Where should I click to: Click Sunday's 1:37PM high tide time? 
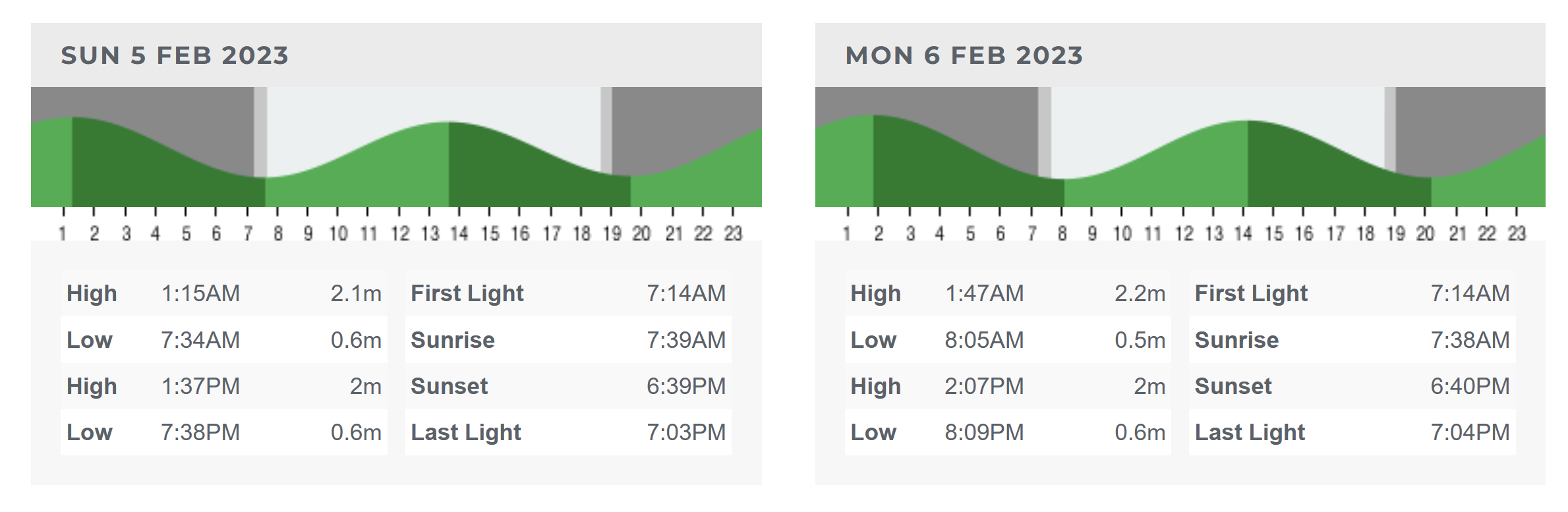coord(200,386)
